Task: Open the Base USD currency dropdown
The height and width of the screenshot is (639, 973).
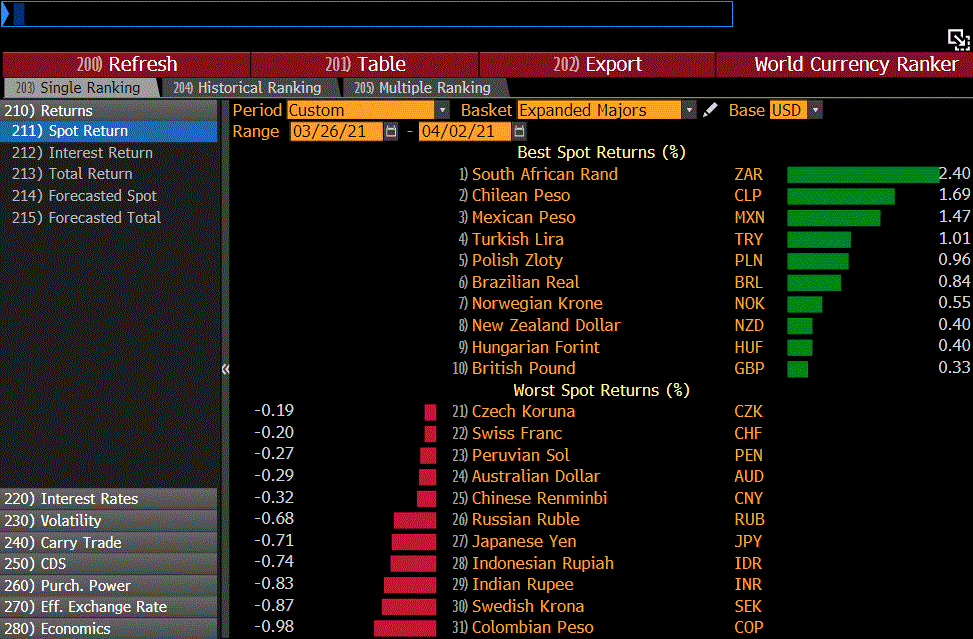Action: (x=816, y=110)
